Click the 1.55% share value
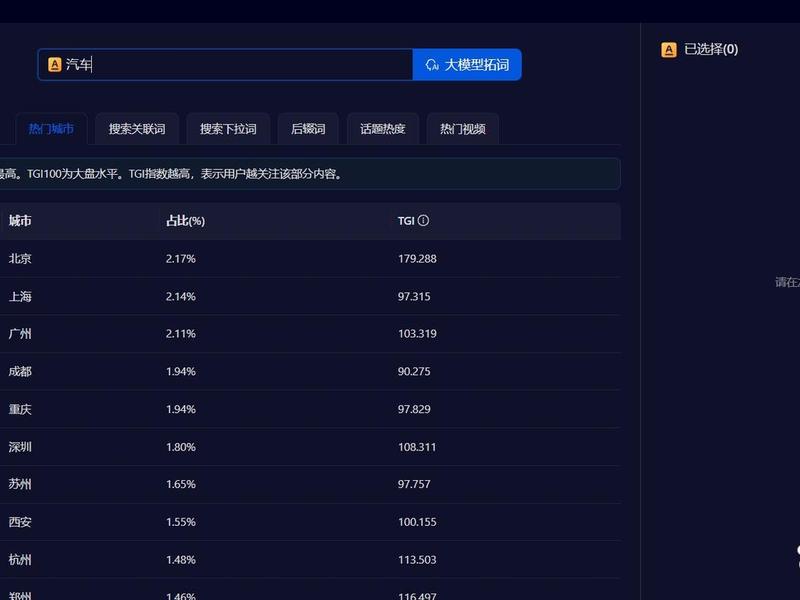This screenshot has width=800, height=600. coord(181,522)
